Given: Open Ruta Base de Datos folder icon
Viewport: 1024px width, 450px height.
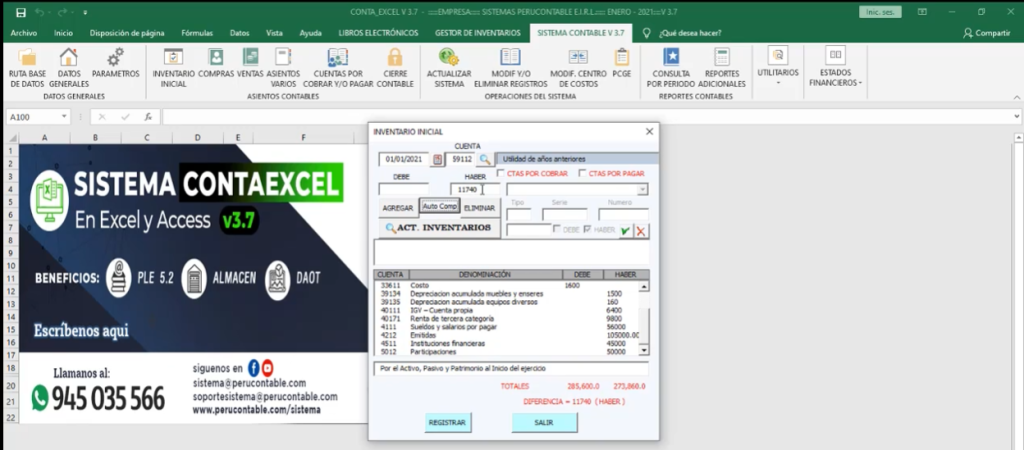Looking at the screenshot, I should click(27, 57).
